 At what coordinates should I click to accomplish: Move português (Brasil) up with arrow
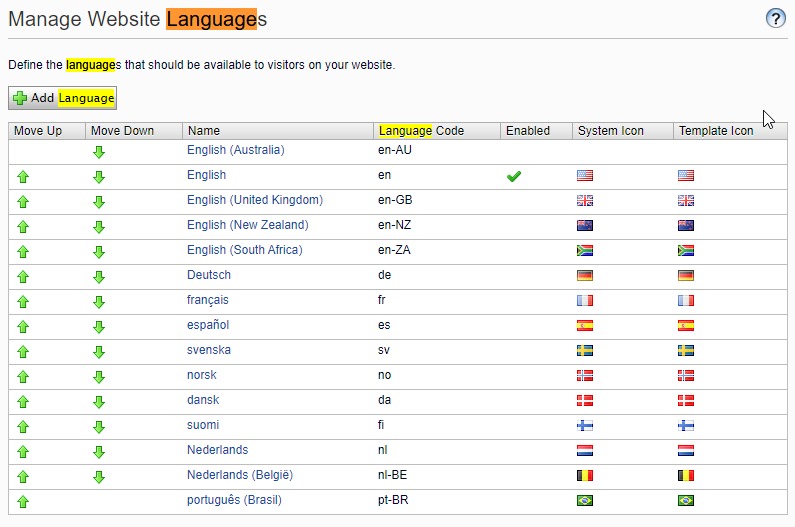[x=23, y=502]
